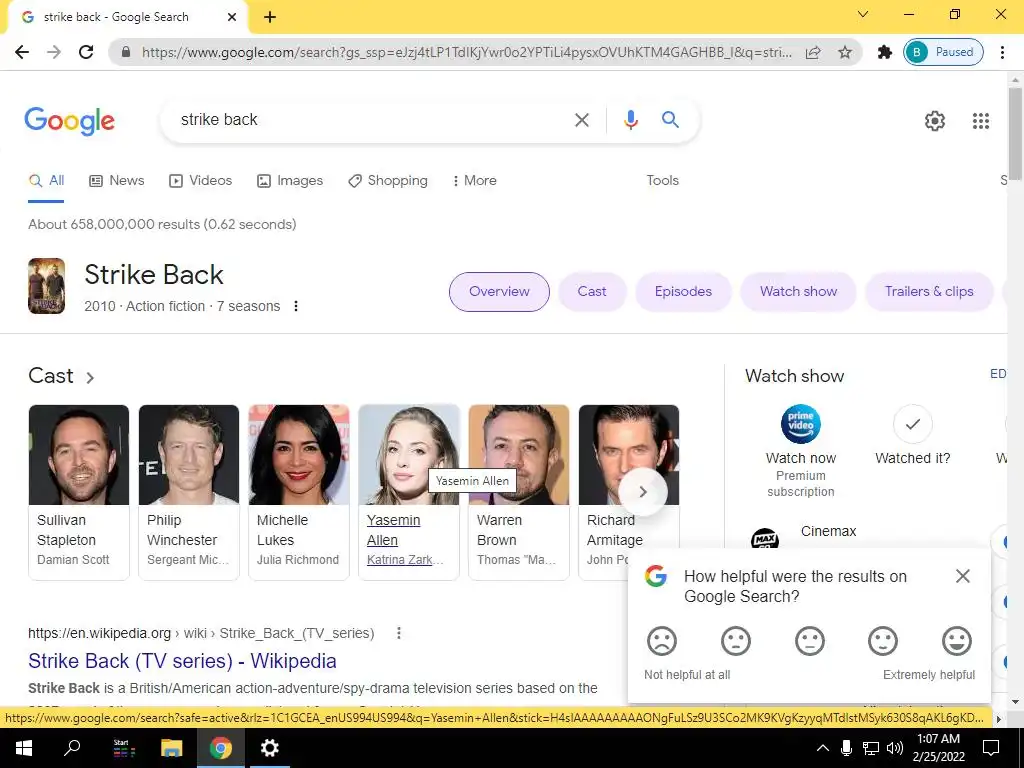Select the Cast chip
Screen dimensions: 1024x768
coord(592,292)
